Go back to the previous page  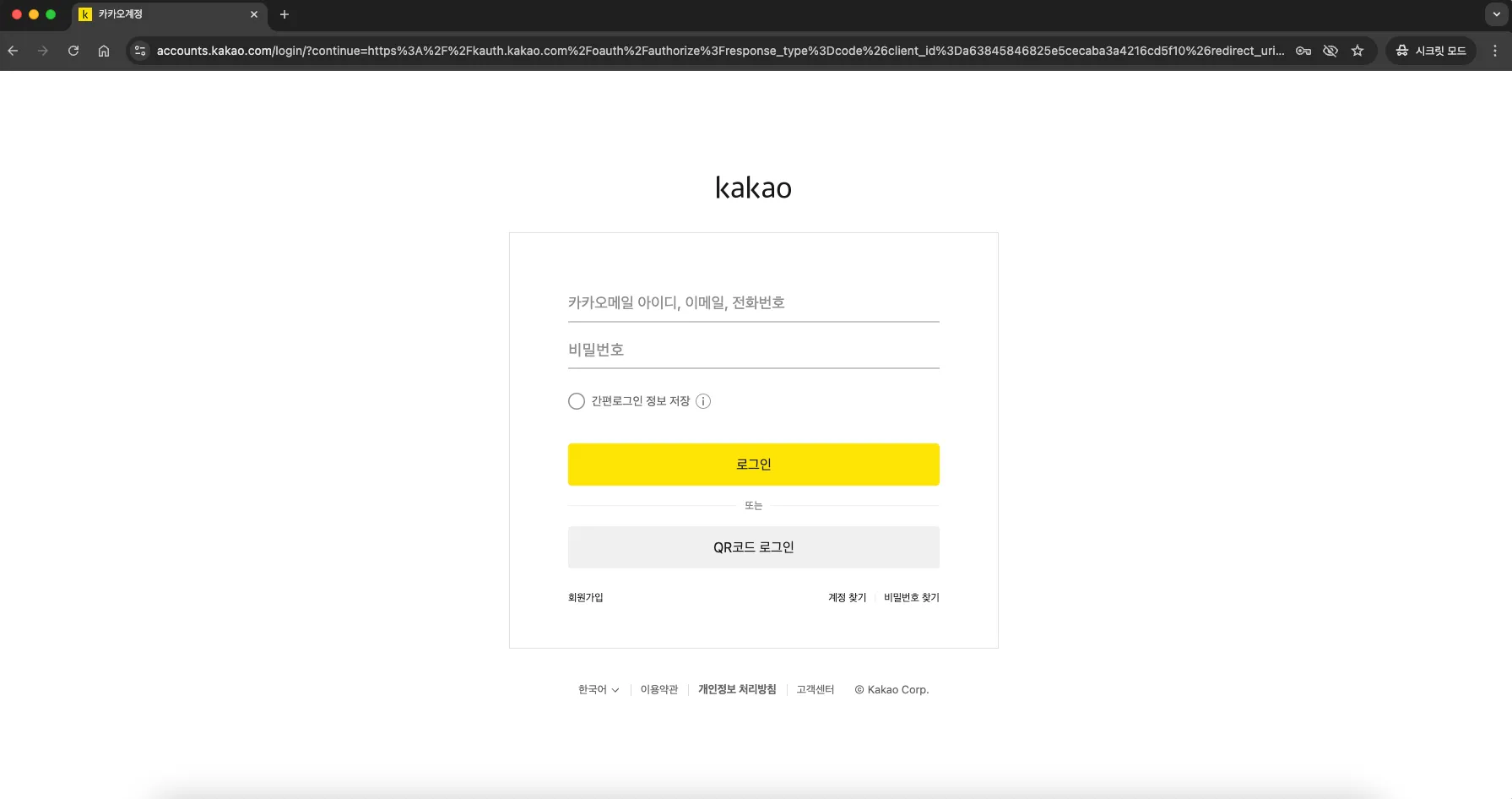tap(13, 51)
